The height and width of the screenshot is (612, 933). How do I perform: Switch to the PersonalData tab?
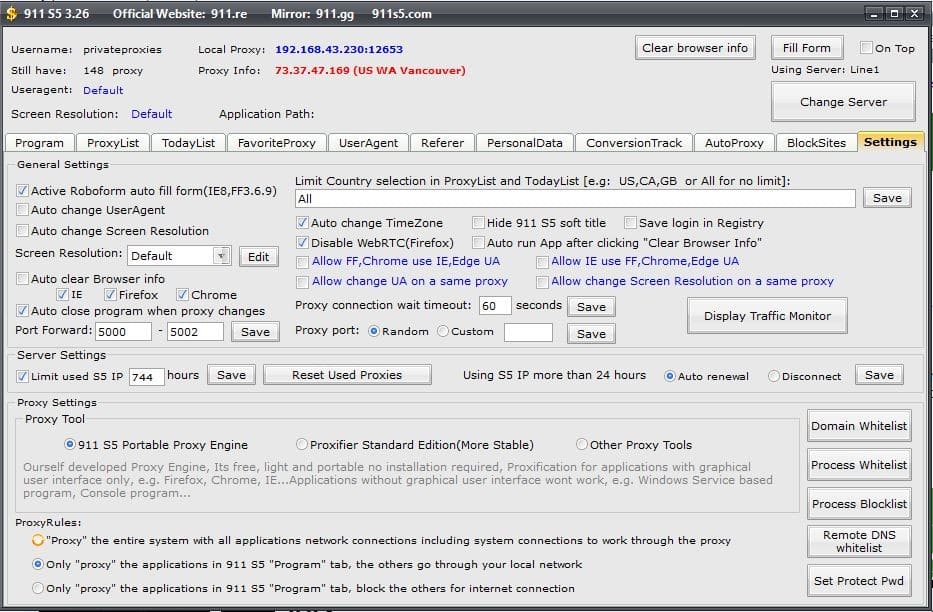click(x=524, y=143)
